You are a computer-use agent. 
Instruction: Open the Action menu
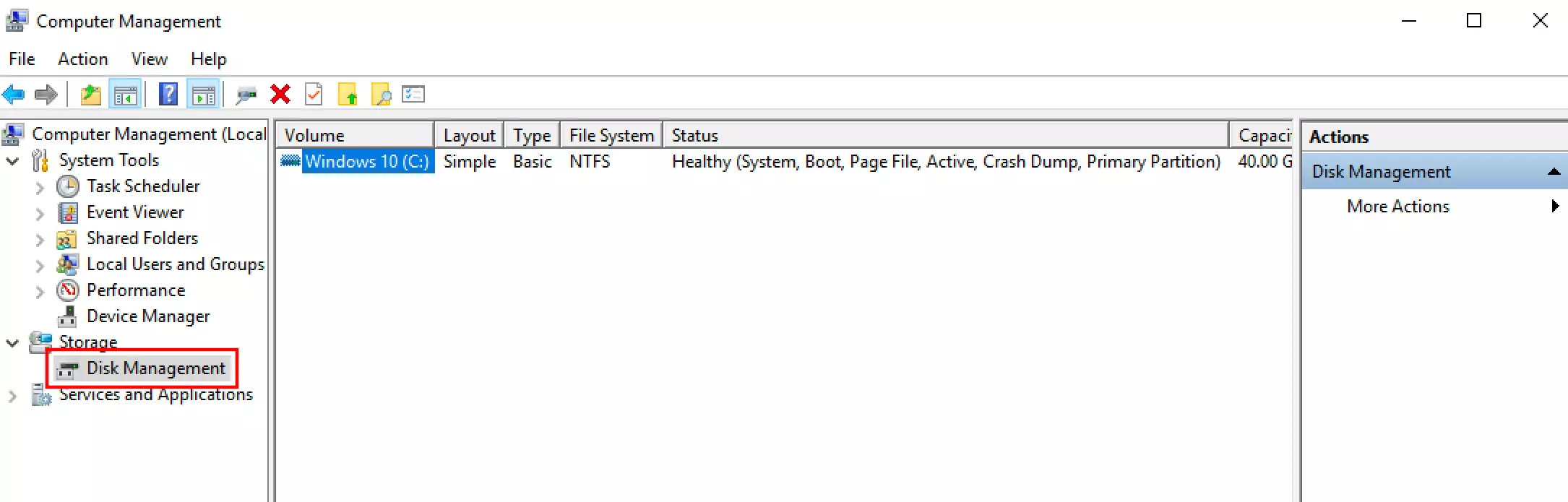(82, 59)
